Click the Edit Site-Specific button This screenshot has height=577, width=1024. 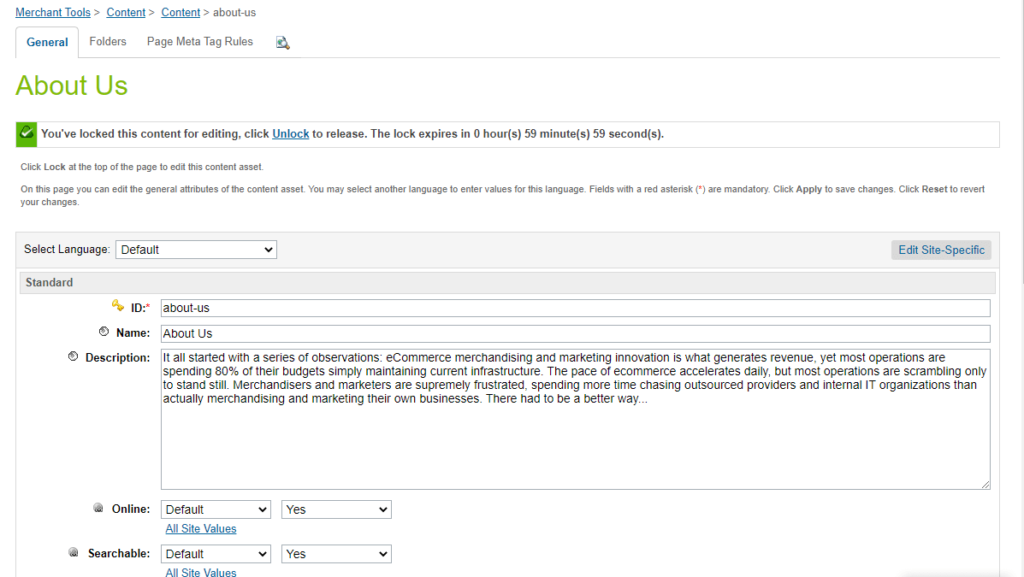click(x=941, y=250)
